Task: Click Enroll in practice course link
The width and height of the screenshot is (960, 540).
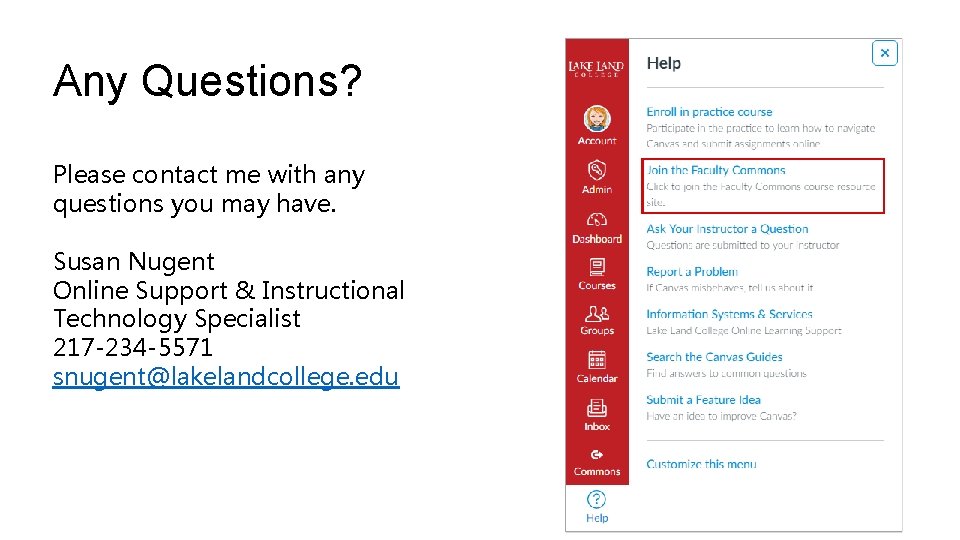Action: 709,112
